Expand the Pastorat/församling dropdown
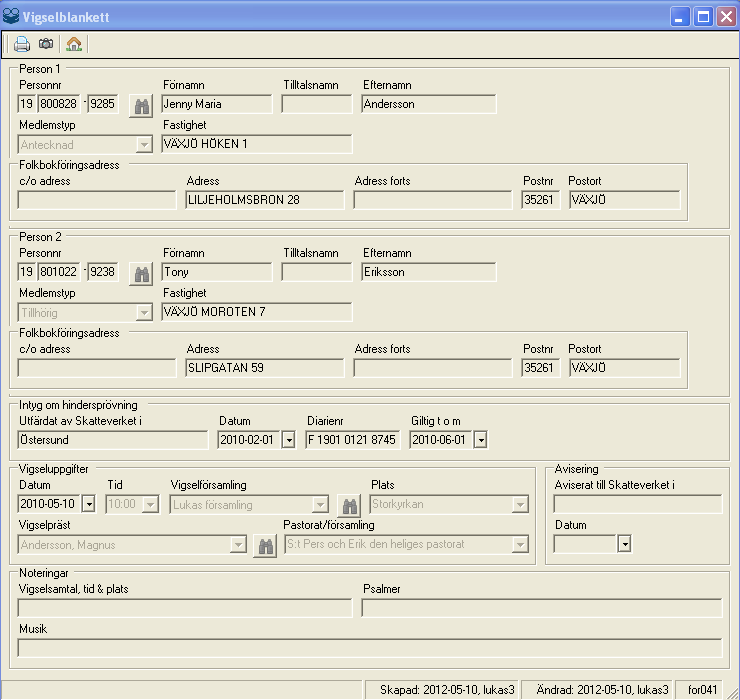The image size is (740, 700). (x=520, y=545)
